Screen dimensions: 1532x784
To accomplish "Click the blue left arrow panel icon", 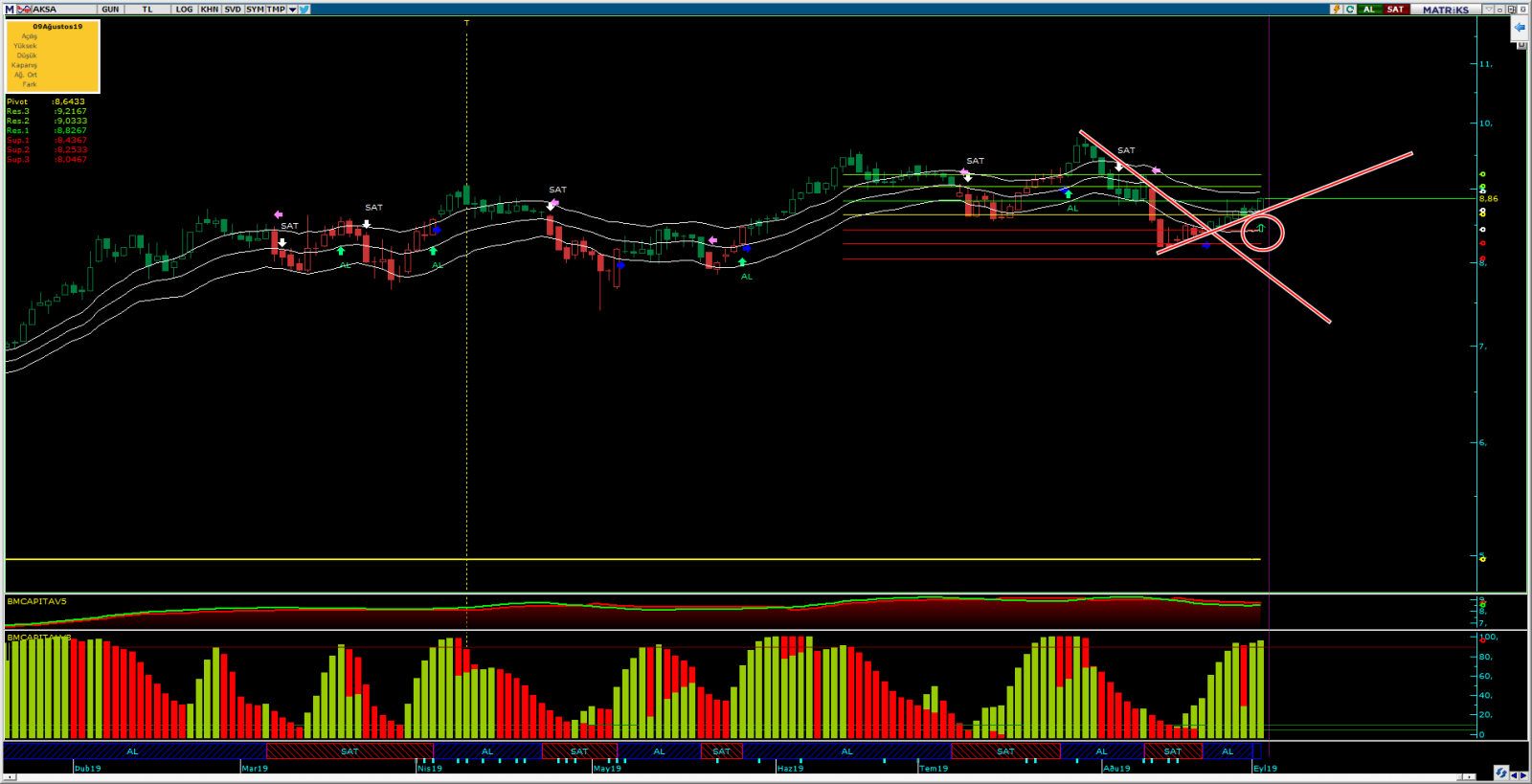I will coord(1520,28).
